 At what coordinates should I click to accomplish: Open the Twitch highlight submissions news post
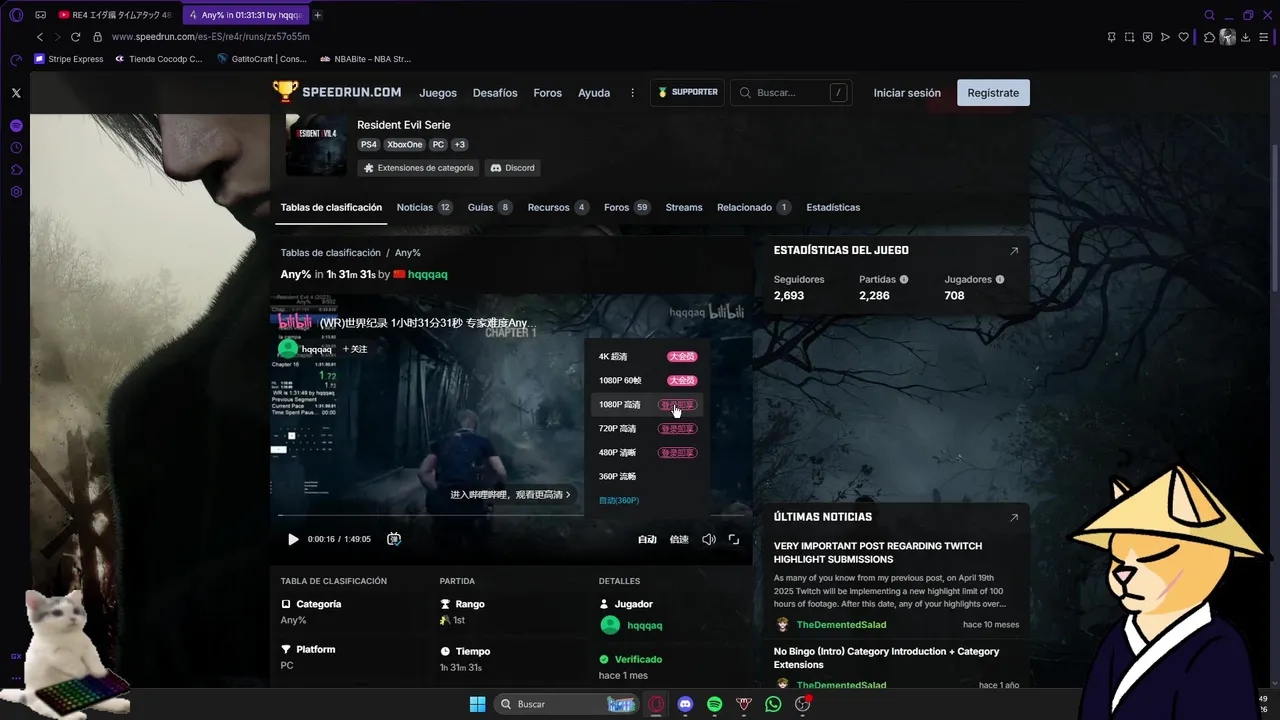coord(878,553)
